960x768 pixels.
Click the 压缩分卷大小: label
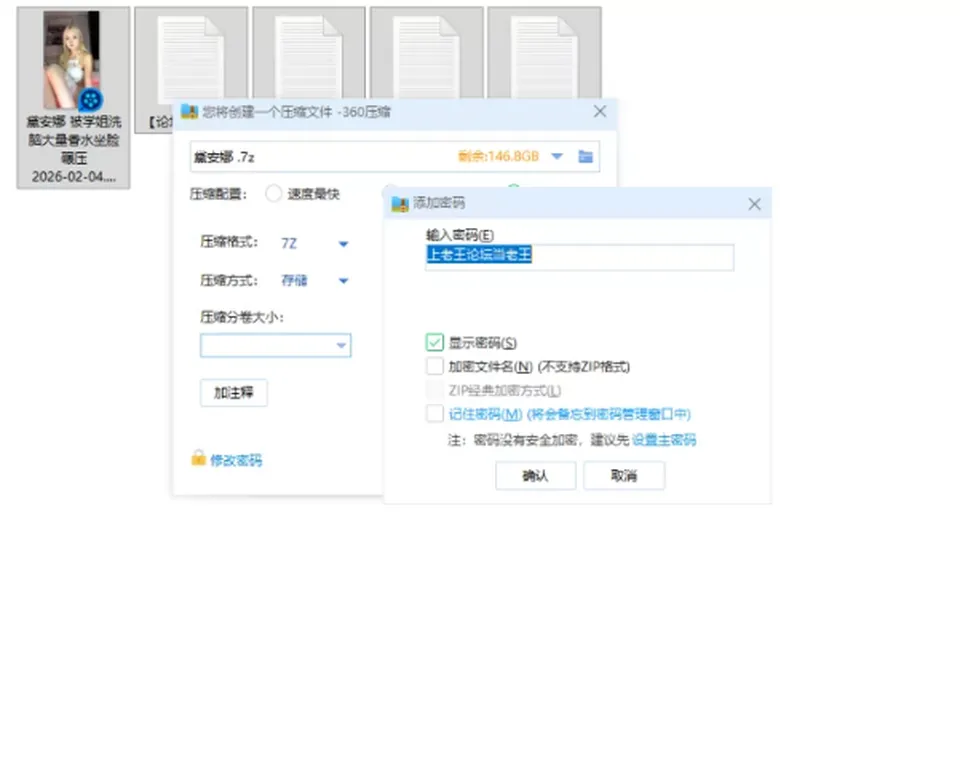pos(242,317)
